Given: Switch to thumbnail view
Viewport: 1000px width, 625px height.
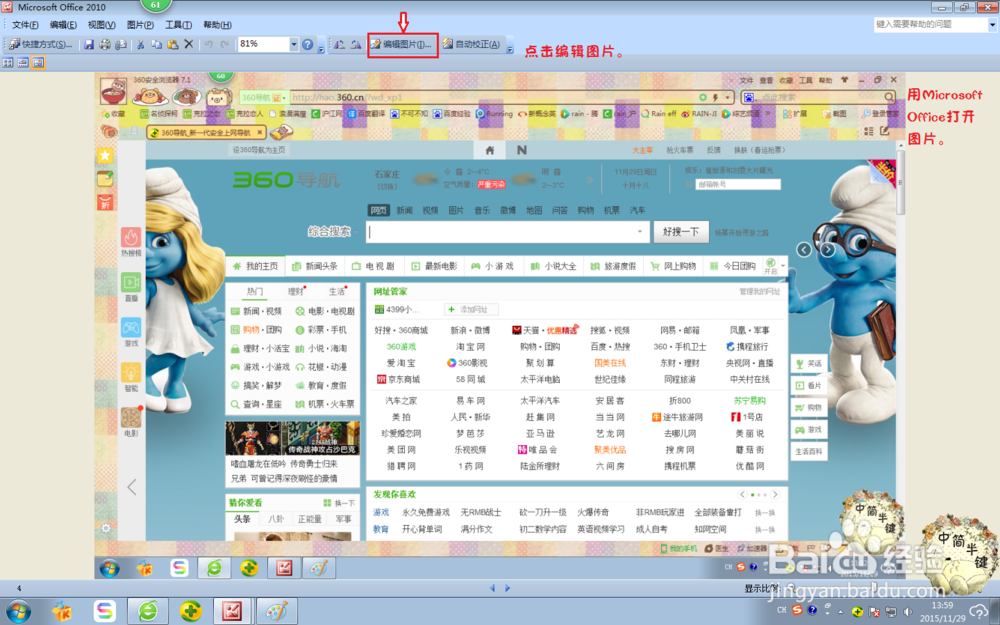Looking at the screenshot, I should pyautogui.click(x=8, y=62).
